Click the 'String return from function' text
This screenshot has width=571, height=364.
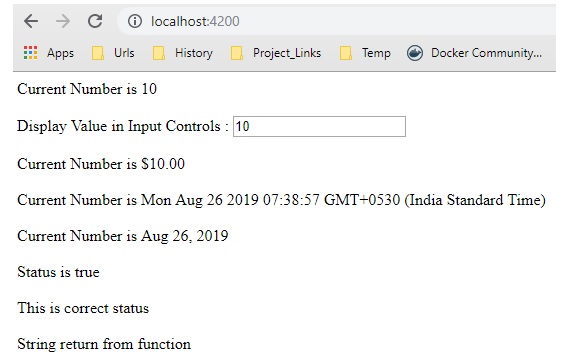point(104,344)
